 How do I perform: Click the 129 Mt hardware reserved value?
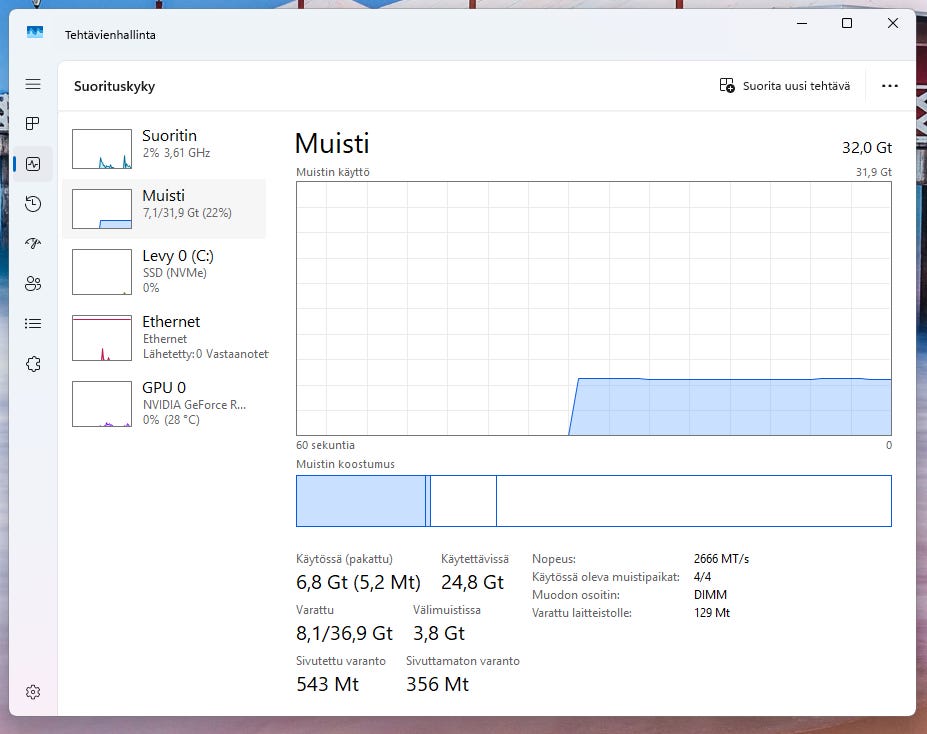coord(712,613)
